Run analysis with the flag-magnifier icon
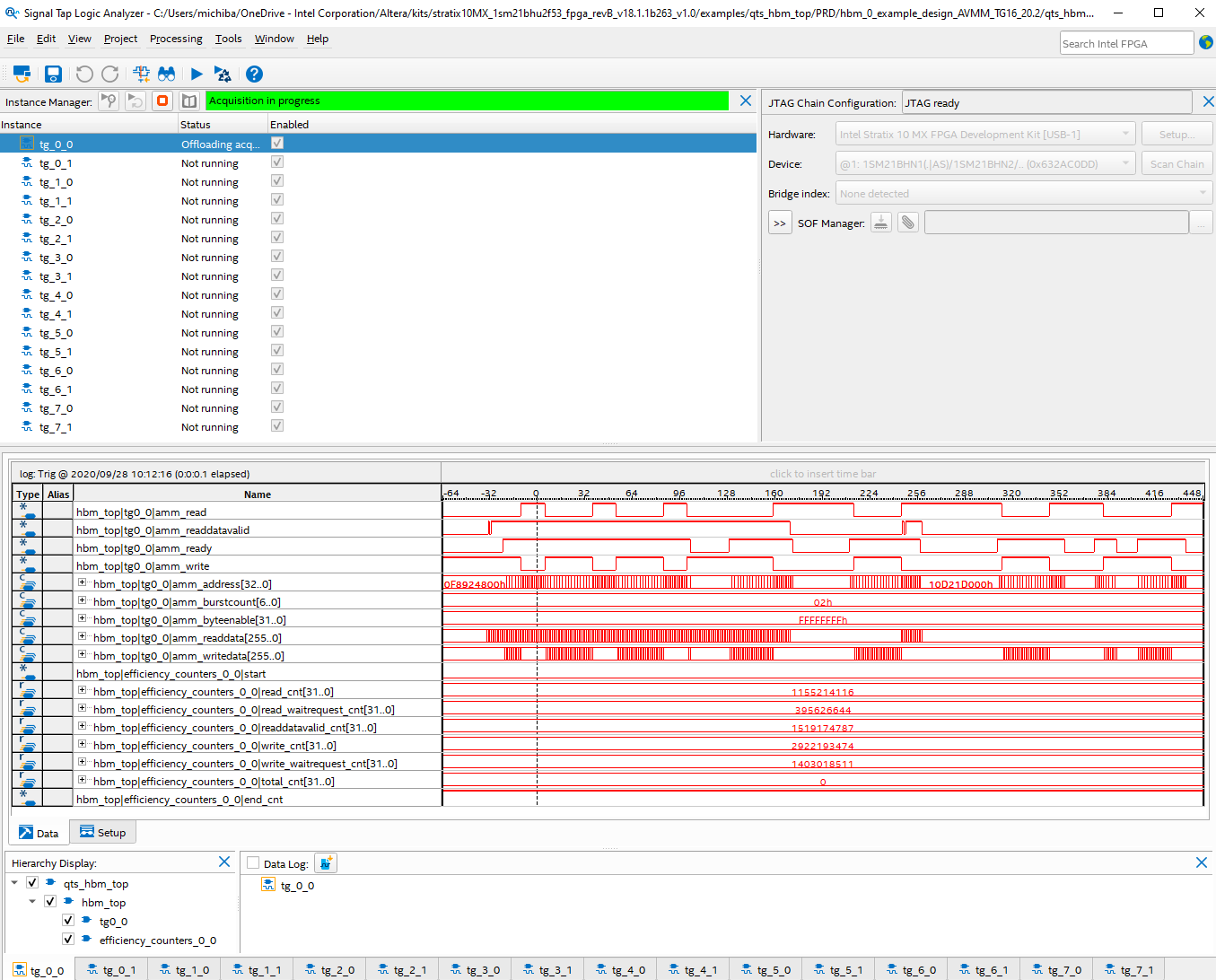The width and height of the screenshot is (1216, 980). click(109, 101)
